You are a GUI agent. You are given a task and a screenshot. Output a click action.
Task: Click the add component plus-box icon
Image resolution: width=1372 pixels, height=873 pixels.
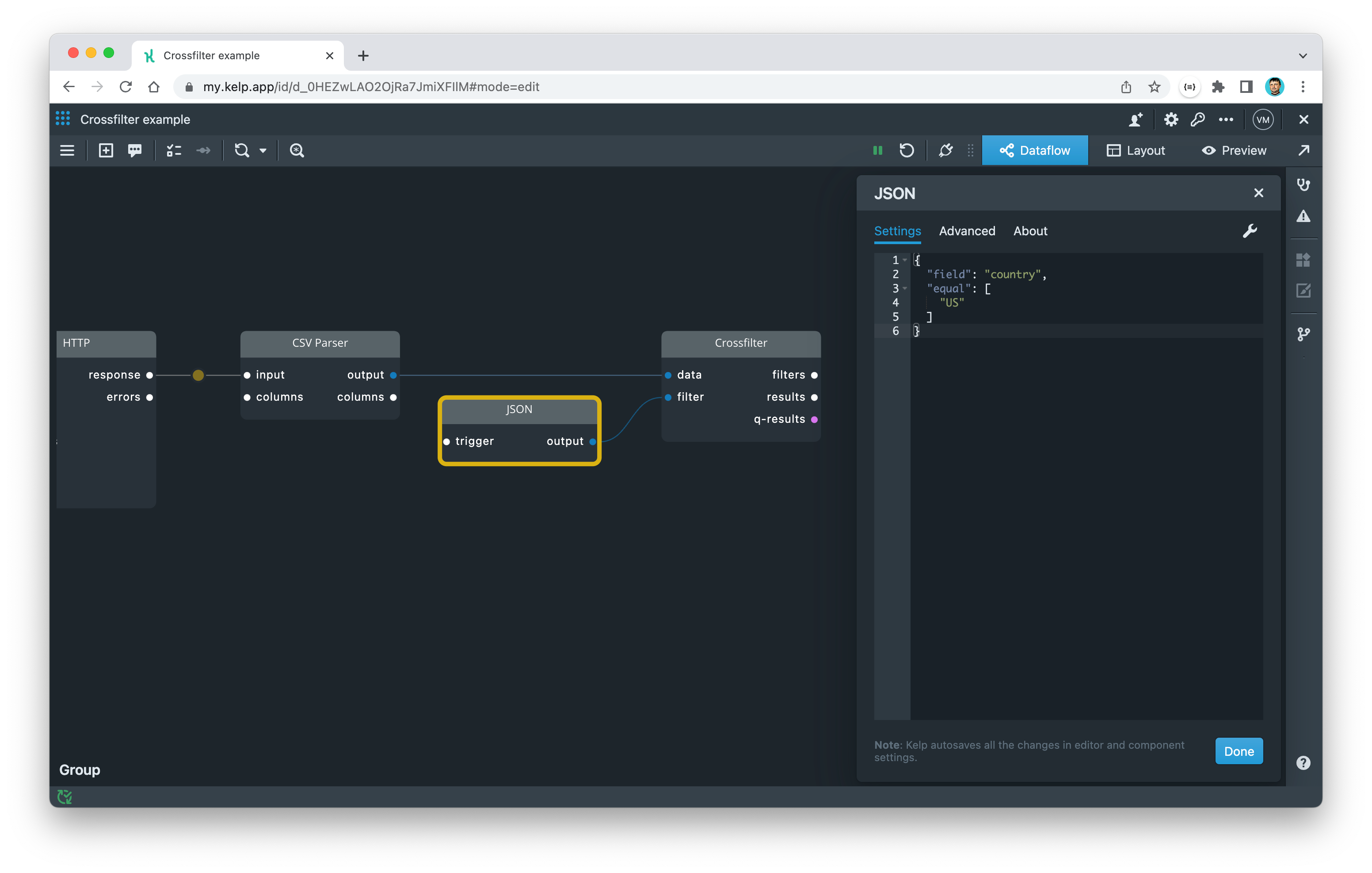pyautogui.click(x=106, y=150)
